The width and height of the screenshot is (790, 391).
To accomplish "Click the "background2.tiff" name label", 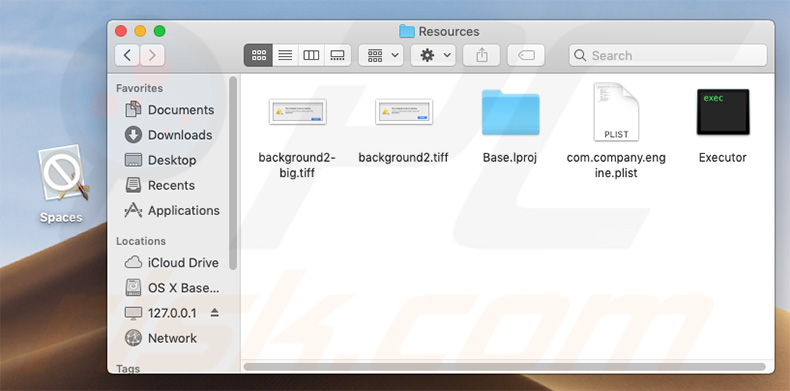I will click(x=404, y=158).
